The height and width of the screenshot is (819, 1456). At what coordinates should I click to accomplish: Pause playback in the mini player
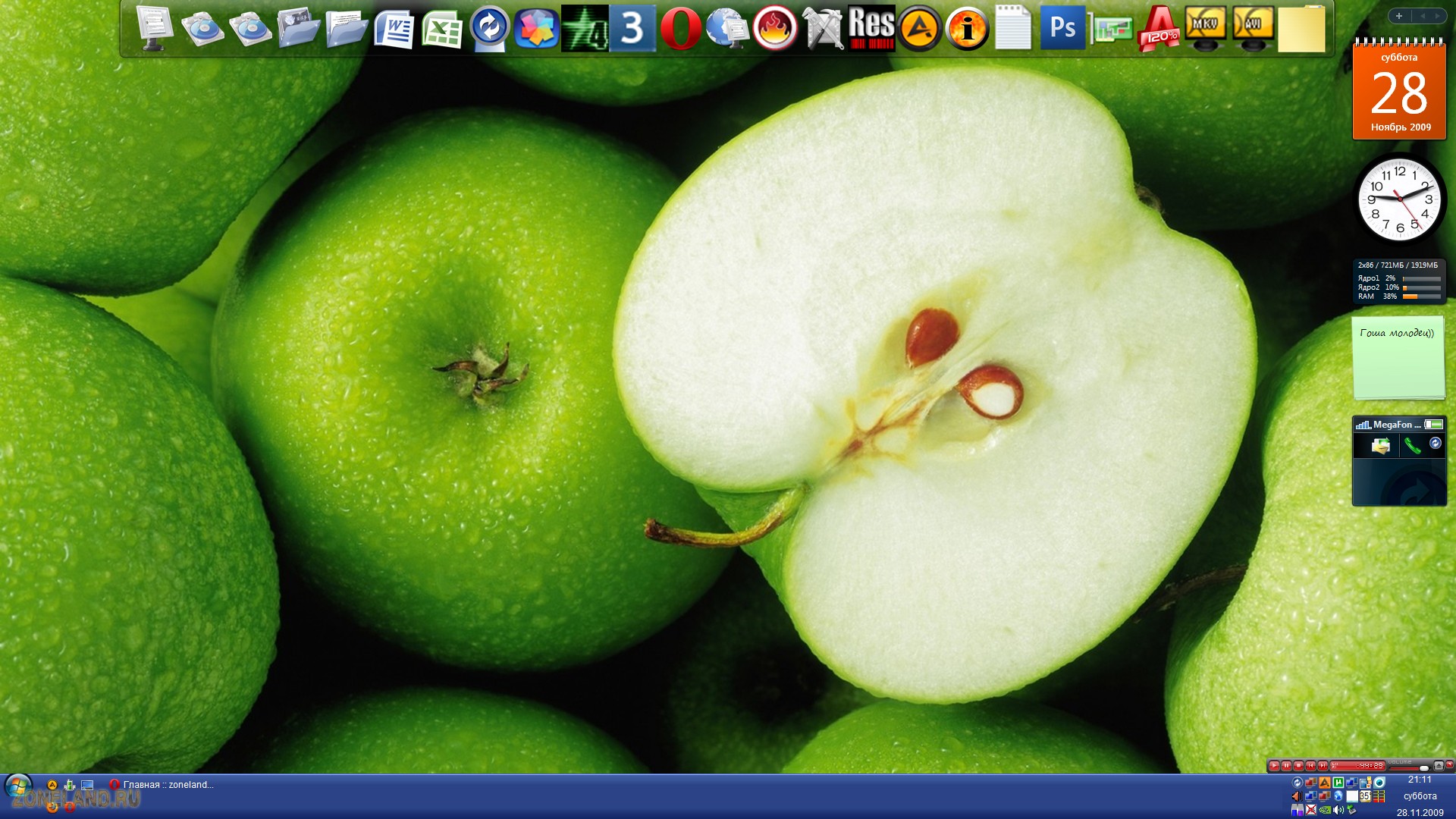coord(1286,766)
